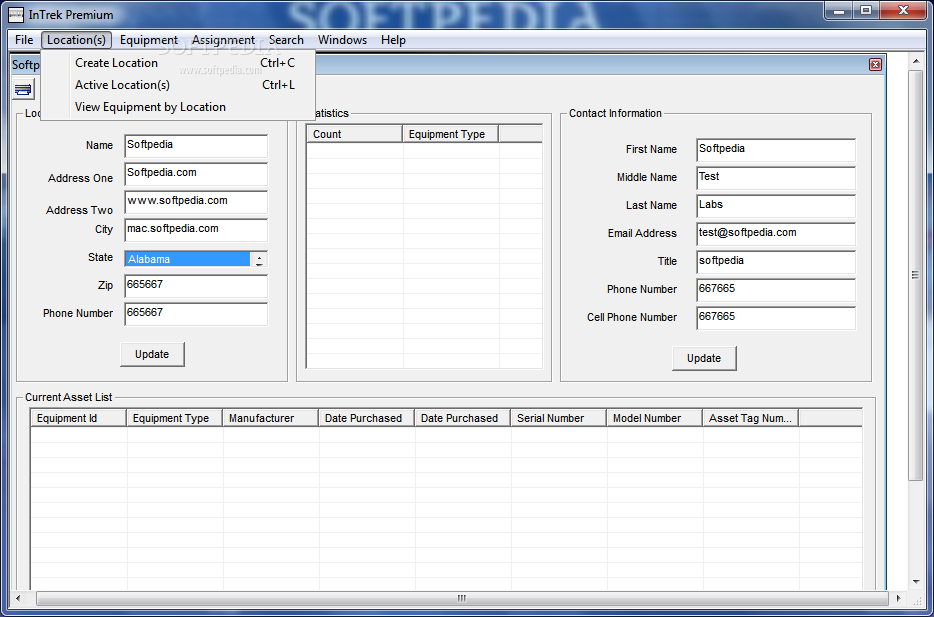Click the Model Number column header
Screen dimensions: 934x617
[655, 418]
